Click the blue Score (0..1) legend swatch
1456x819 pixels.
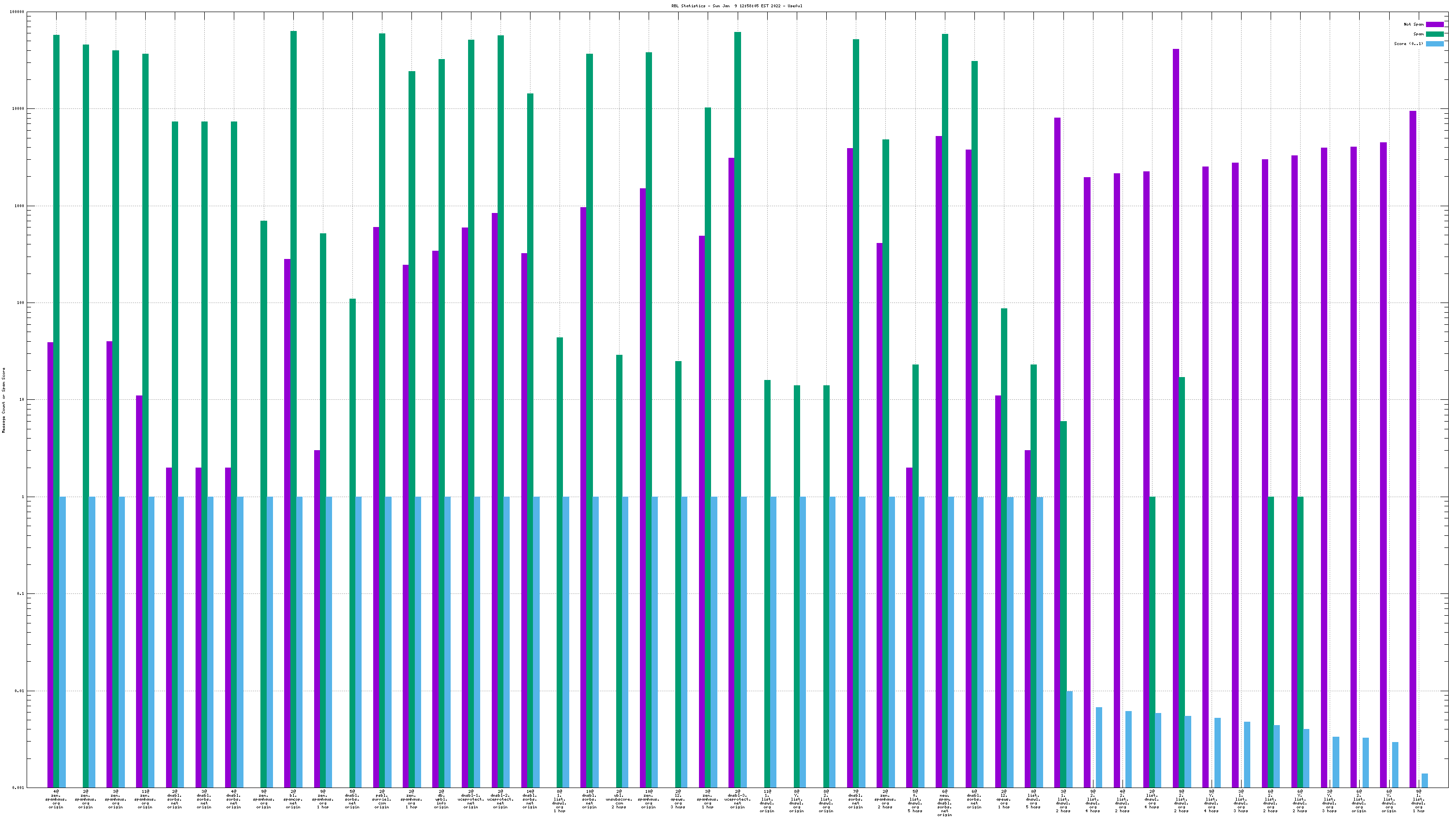click(1435, 44)
